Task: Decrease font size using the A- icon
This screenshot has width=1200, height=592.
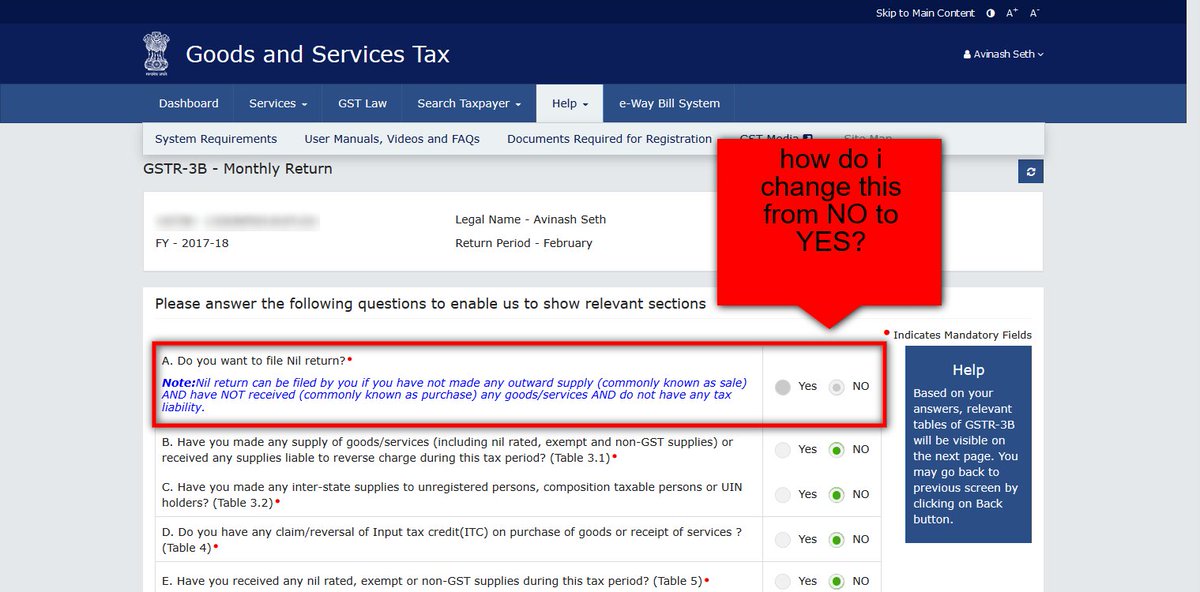Action: pos(1033,13)
